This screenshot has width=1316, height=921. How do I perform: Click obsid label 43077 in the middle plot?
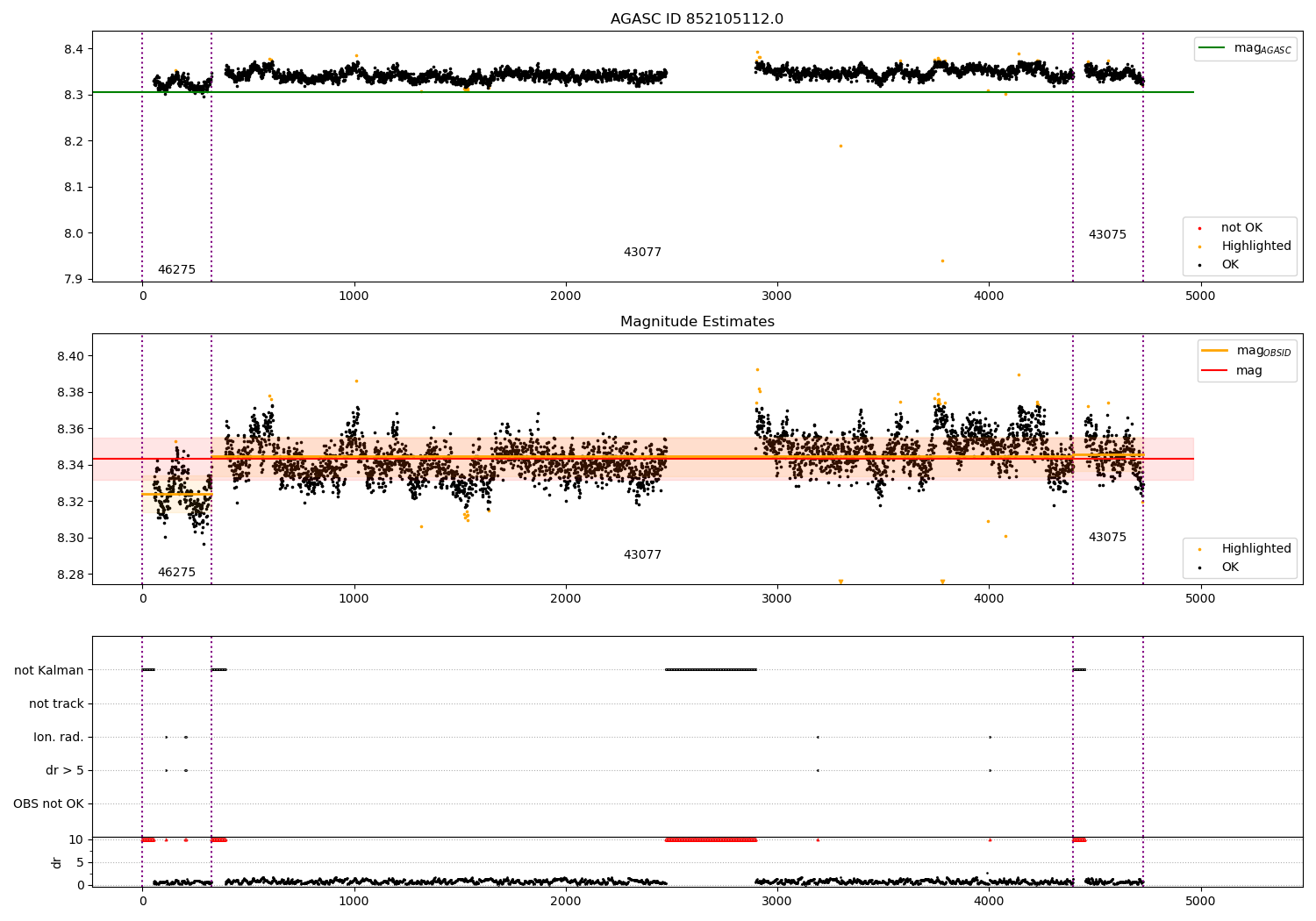tap(642, 555)
